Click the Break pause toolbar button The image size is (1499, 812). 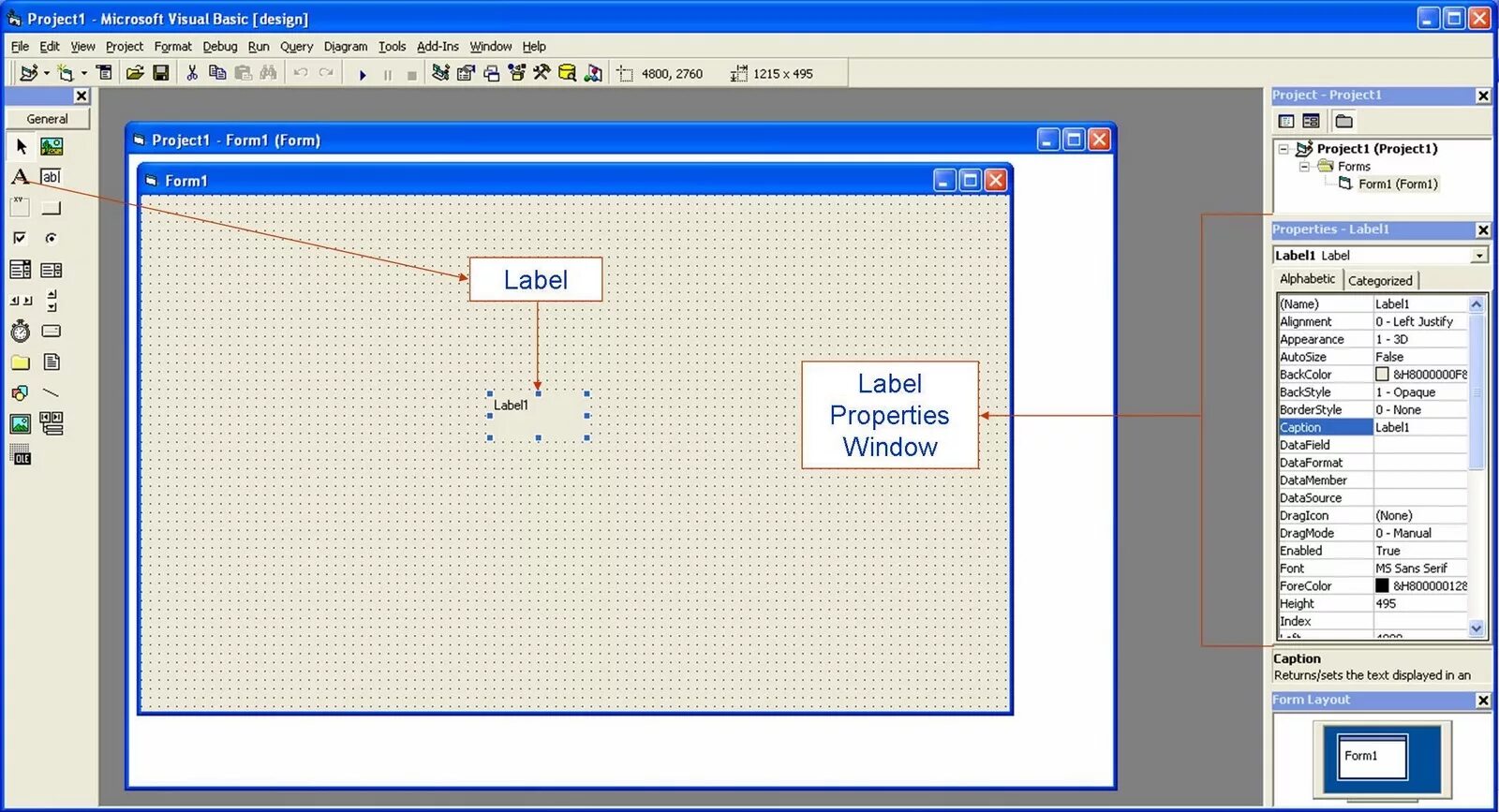tap(388, 75)
